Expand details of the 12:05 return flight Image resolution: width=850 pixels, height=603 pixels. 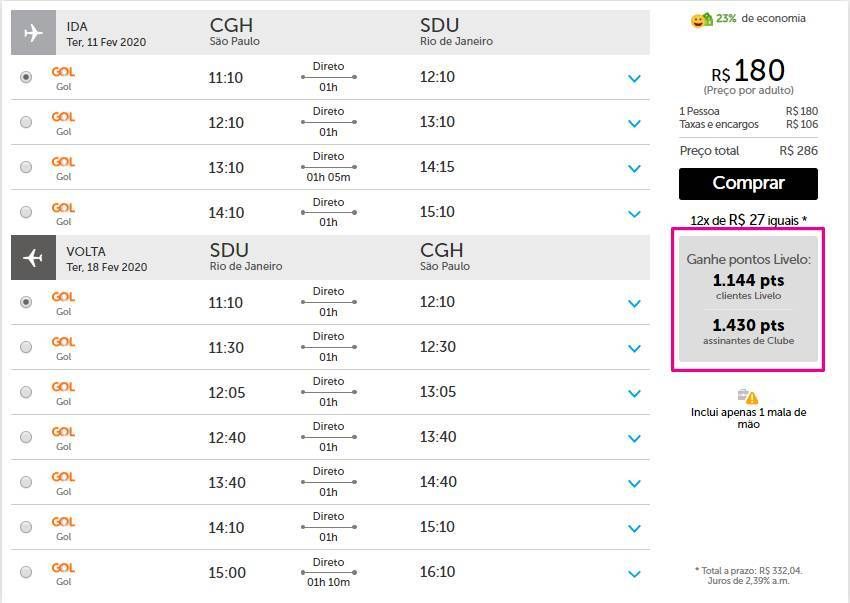(x=634, y=393)
